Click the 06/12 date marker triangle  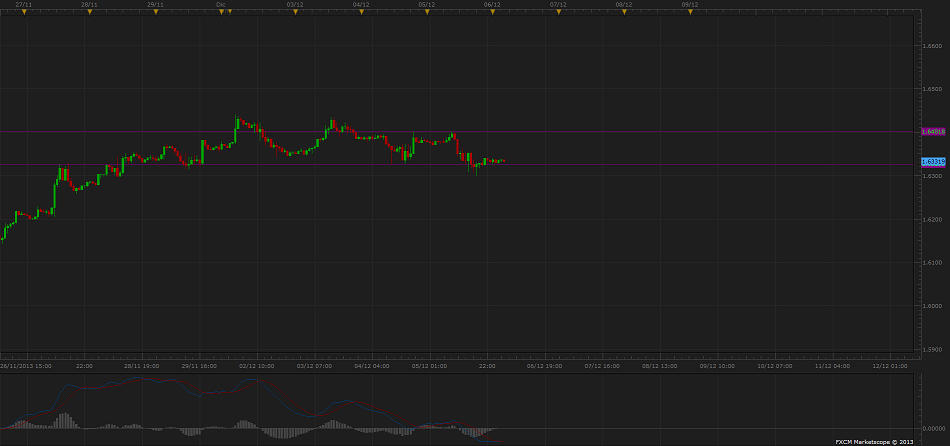point(492,12)
